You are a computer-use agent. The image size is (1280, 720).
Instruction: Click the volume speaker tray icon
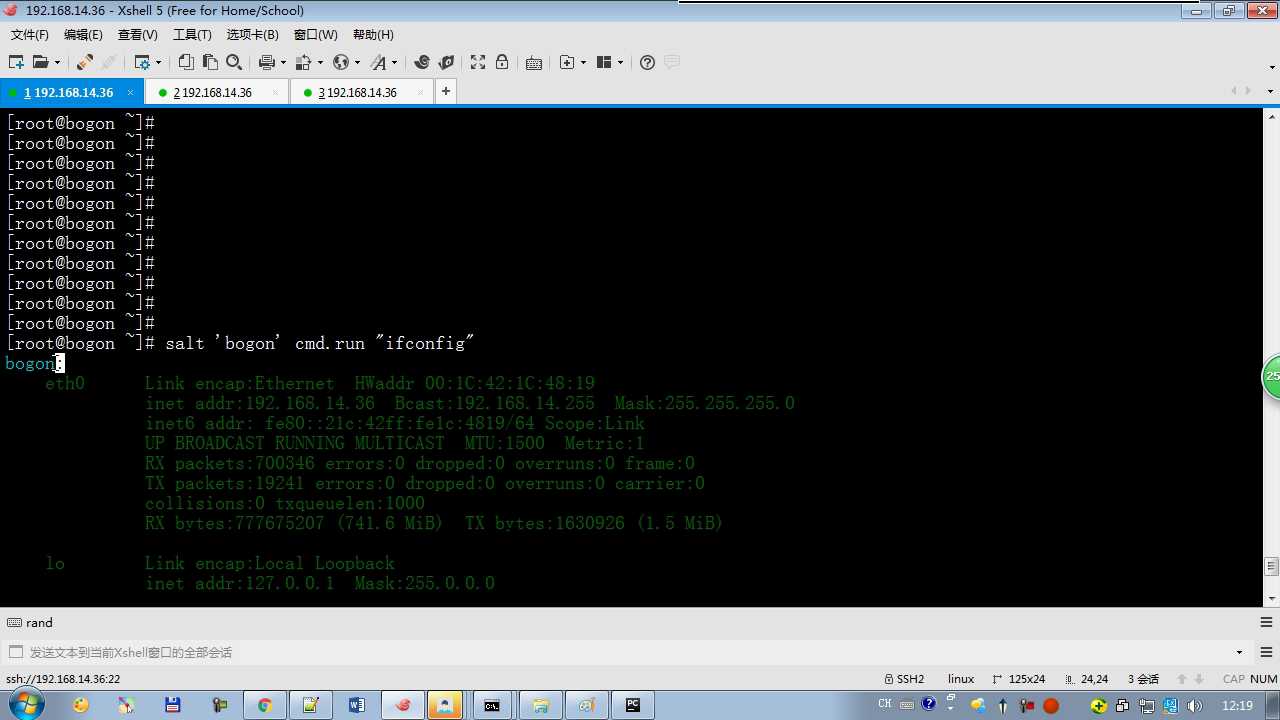pyautogui.click(x=1195, y=705)
